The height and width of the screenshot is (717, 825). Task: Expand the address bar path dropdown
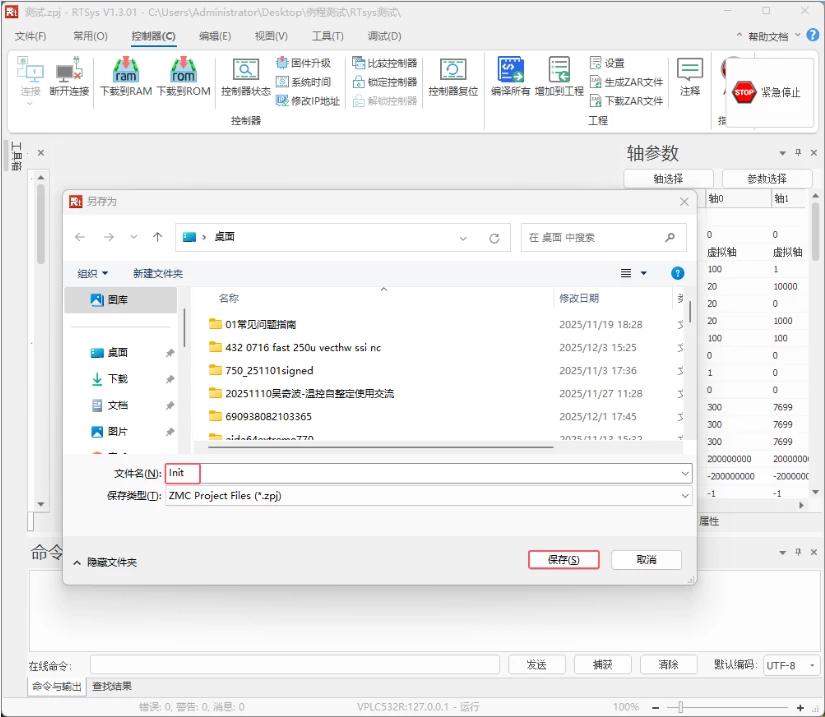point(463,238)
